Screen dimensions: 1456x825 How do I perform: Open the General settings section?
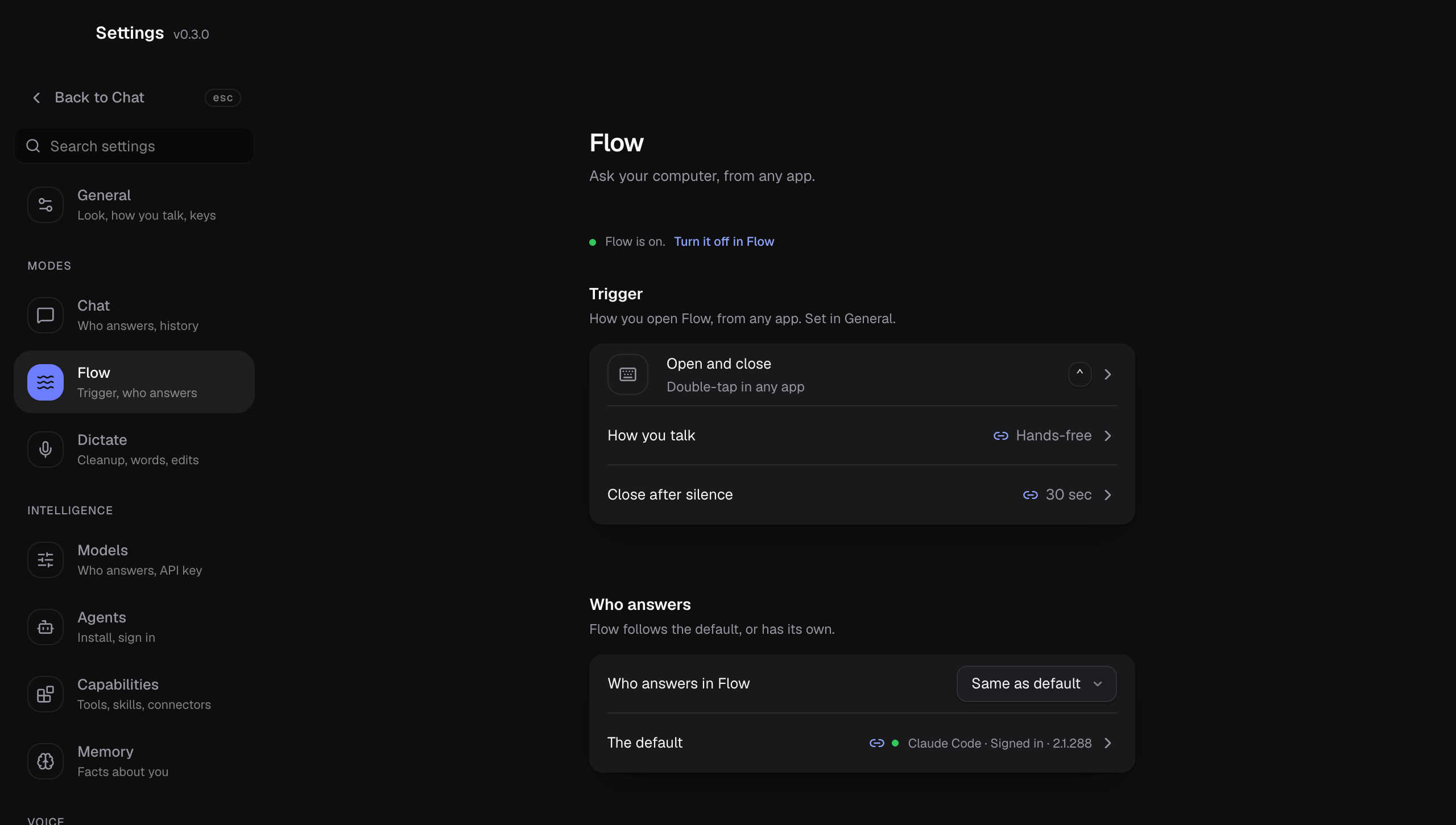[x=134, y=205]
